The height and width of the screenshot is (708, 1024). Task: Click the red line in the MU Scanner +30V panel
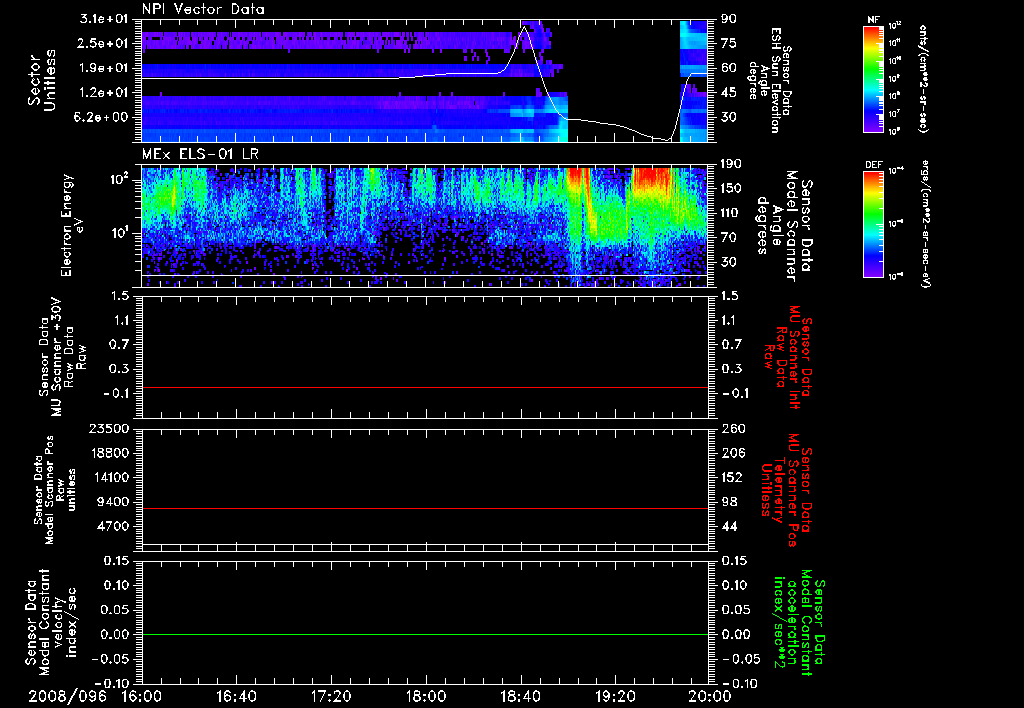tap(425, 388)
